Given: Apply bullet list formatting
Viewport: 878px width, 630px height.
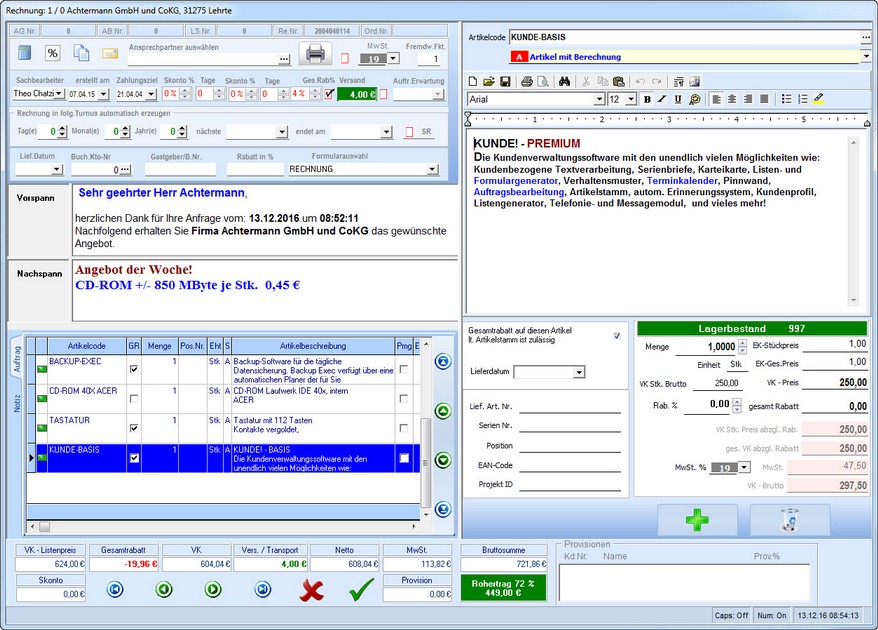Looking at the screenshot, I should click(786, 99).
